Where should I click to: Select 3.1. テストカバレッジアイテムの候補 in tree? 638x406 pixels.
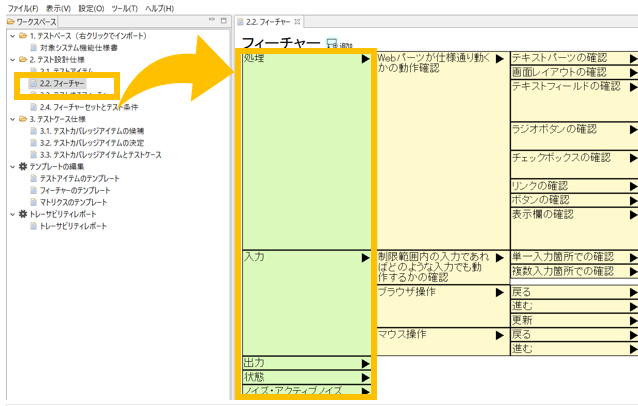point(92,131)
